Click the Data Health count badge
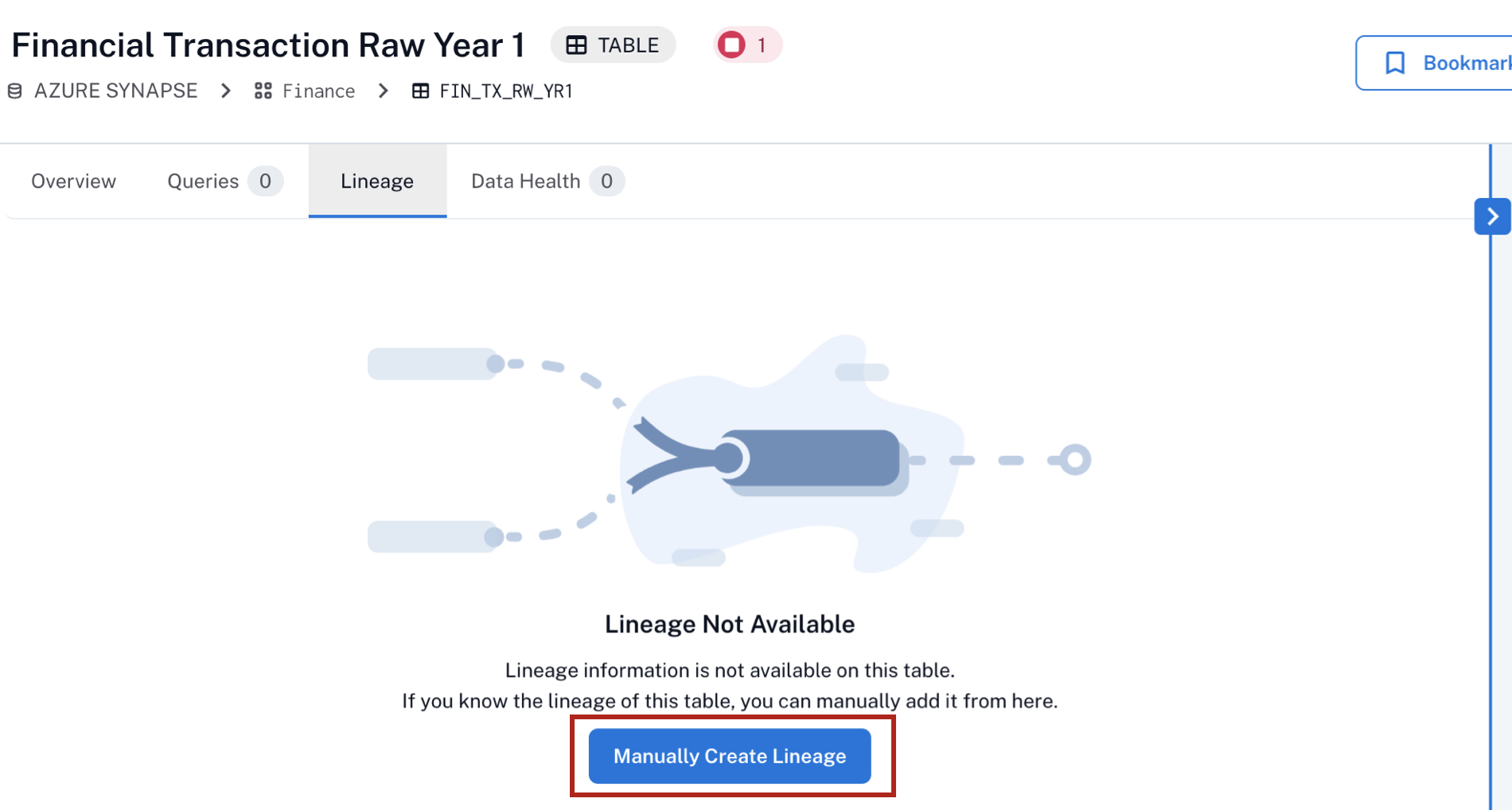 (x=606, y=181)
